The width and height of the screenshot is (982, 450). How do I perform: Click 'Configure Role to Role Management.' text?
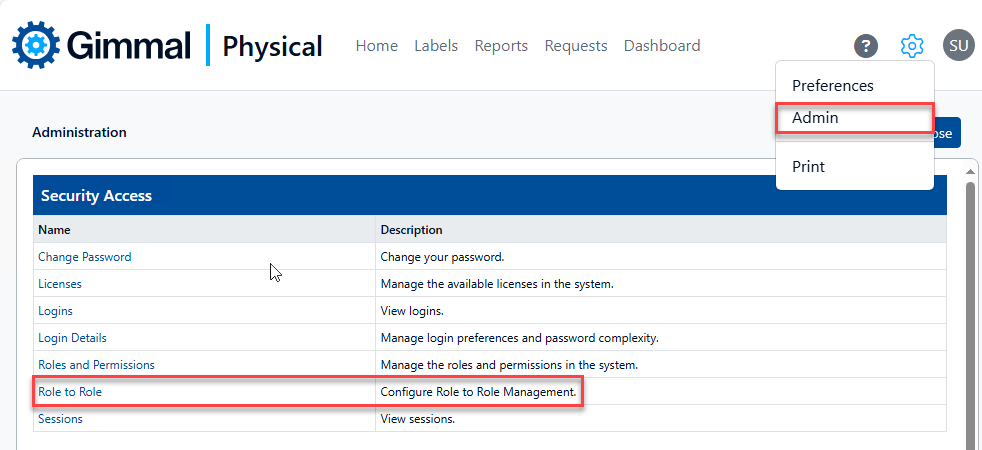pos(478,392)
